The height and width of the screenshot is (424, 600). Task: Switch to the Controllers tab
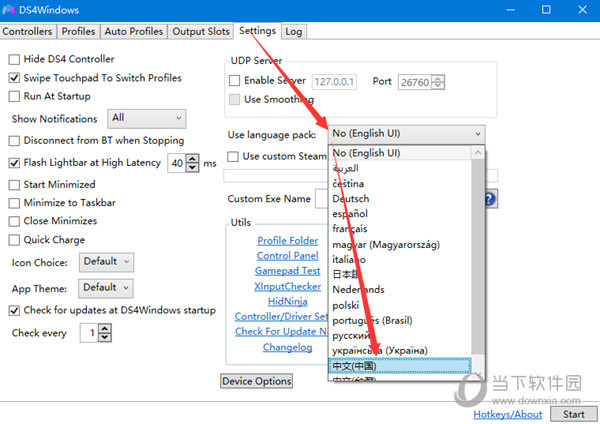tap(27, 31)
